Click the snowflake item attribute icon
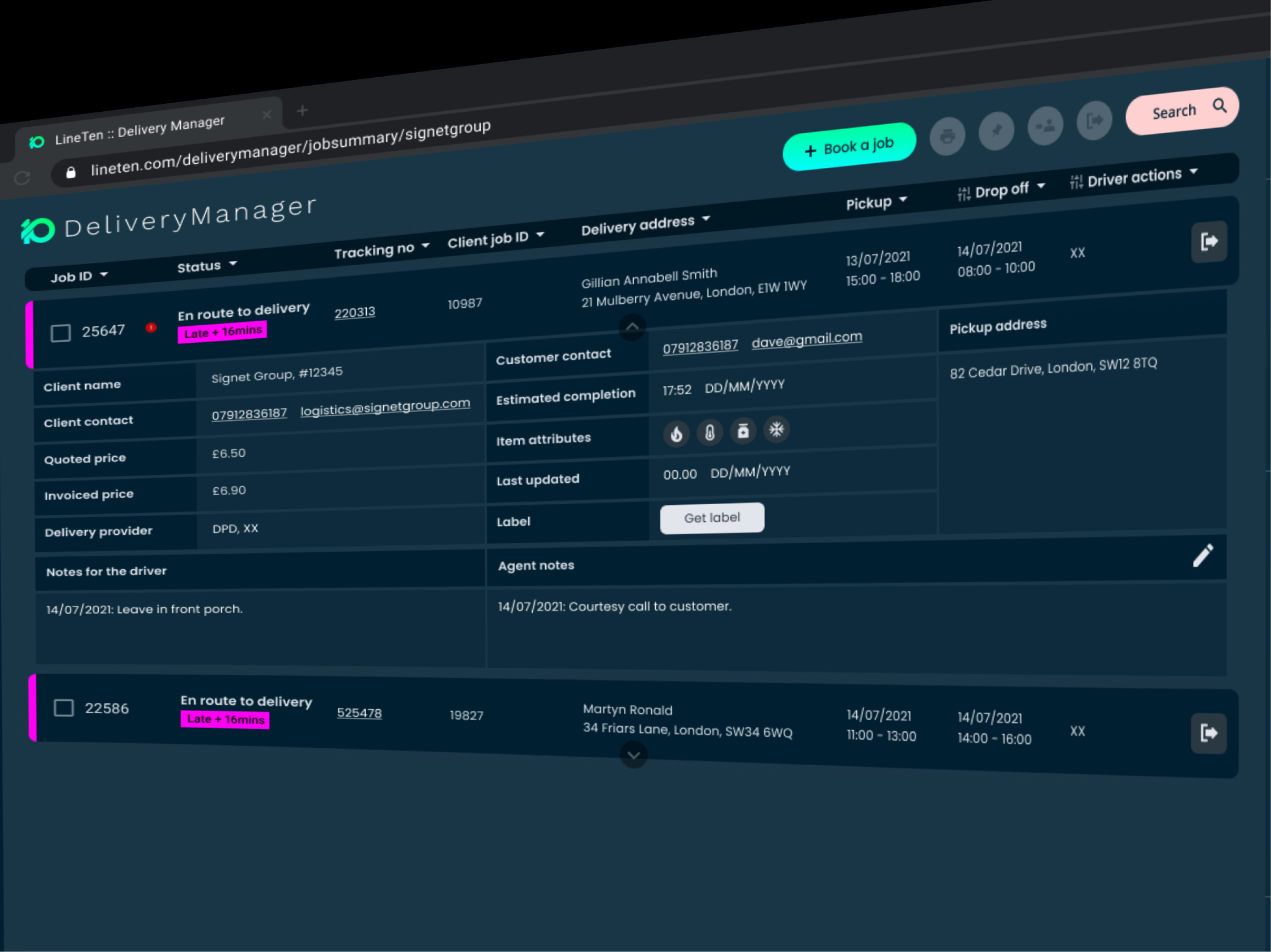Screen dimensions: 1271x952 (776, 429)
